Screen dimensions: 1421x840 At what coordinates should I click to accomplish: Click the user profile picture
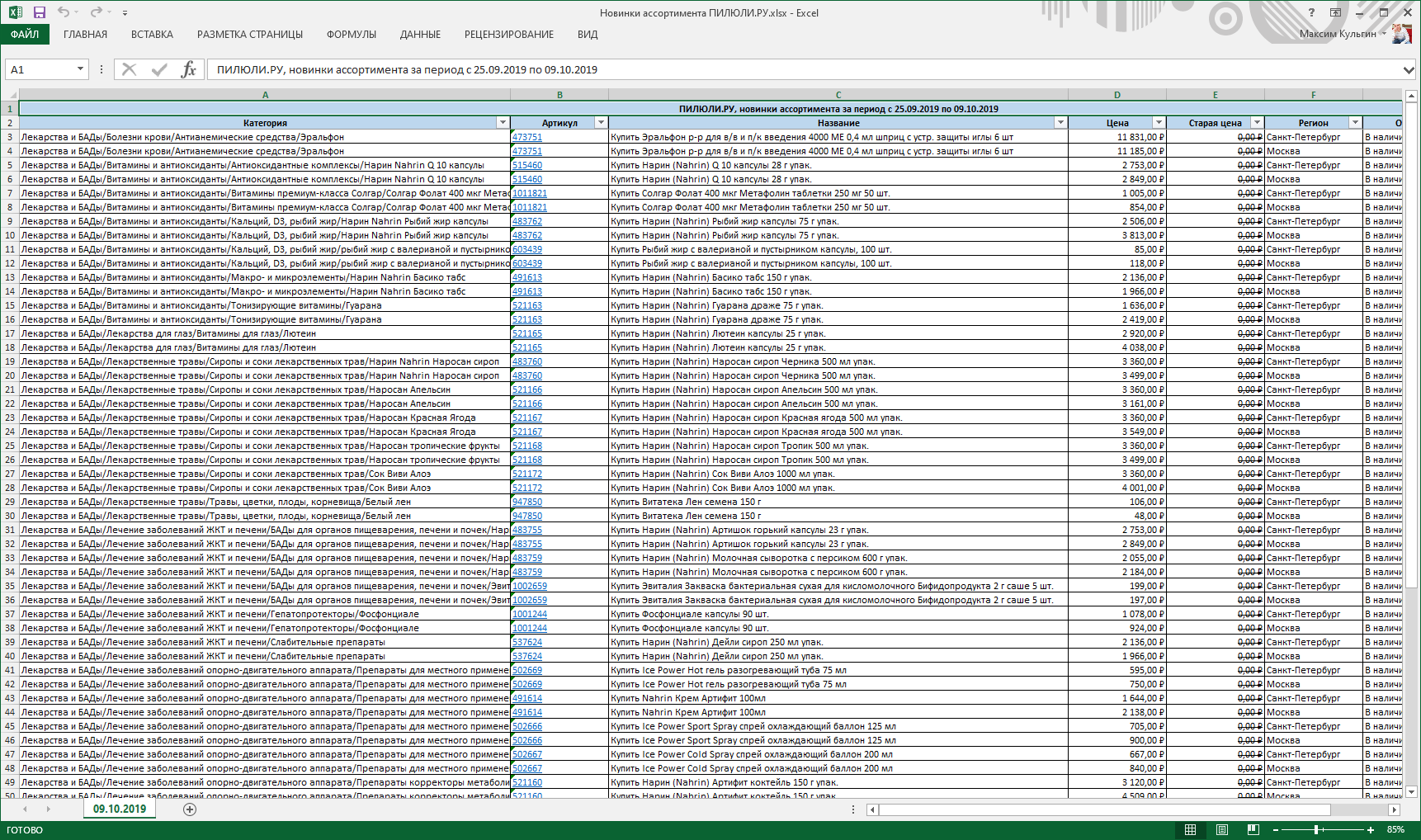click(1401, 34)
